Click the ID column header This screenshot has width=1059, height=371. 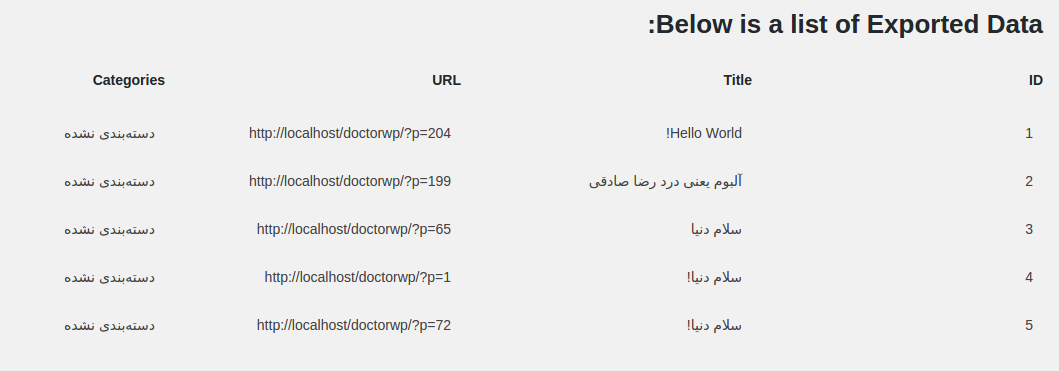click(1035, 80)
